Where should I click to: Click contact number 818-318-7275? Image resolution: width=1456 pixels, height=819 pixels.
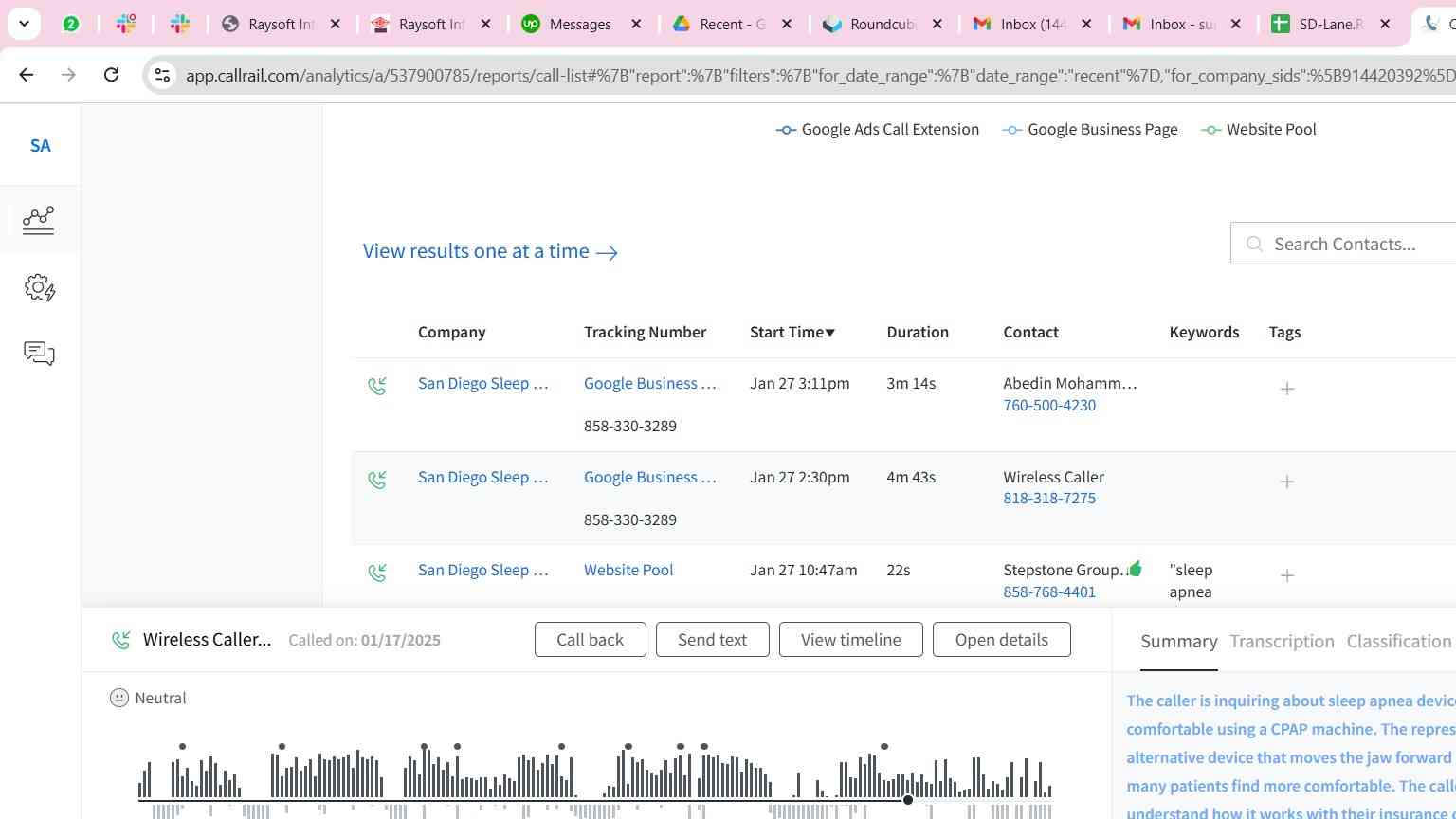coord(1049,498)
